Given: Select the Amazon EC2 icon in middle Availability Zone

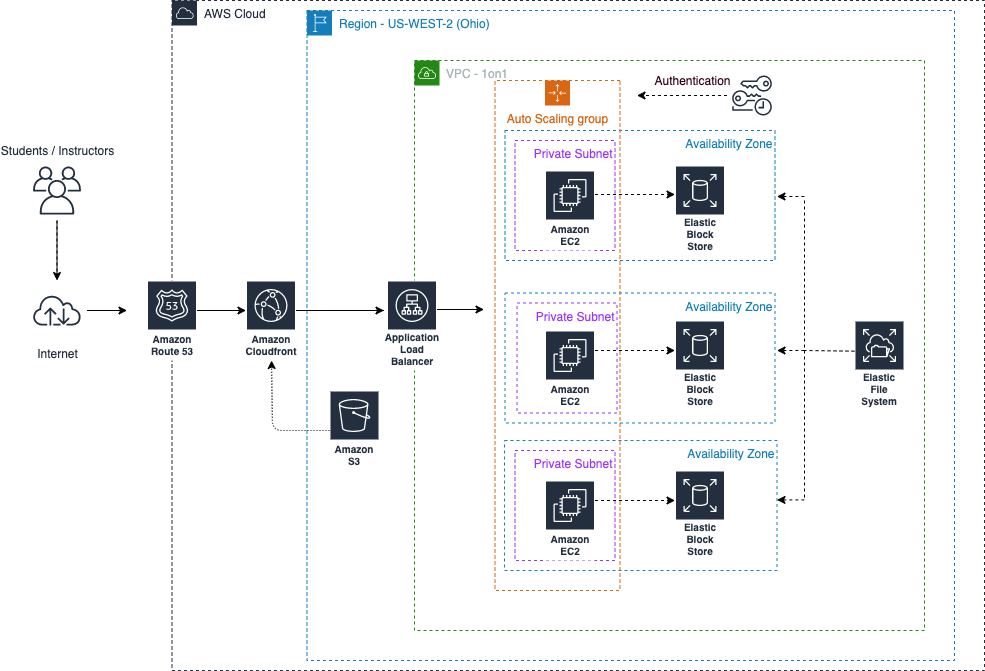Looking at the screenshot, I should point(570,356).
